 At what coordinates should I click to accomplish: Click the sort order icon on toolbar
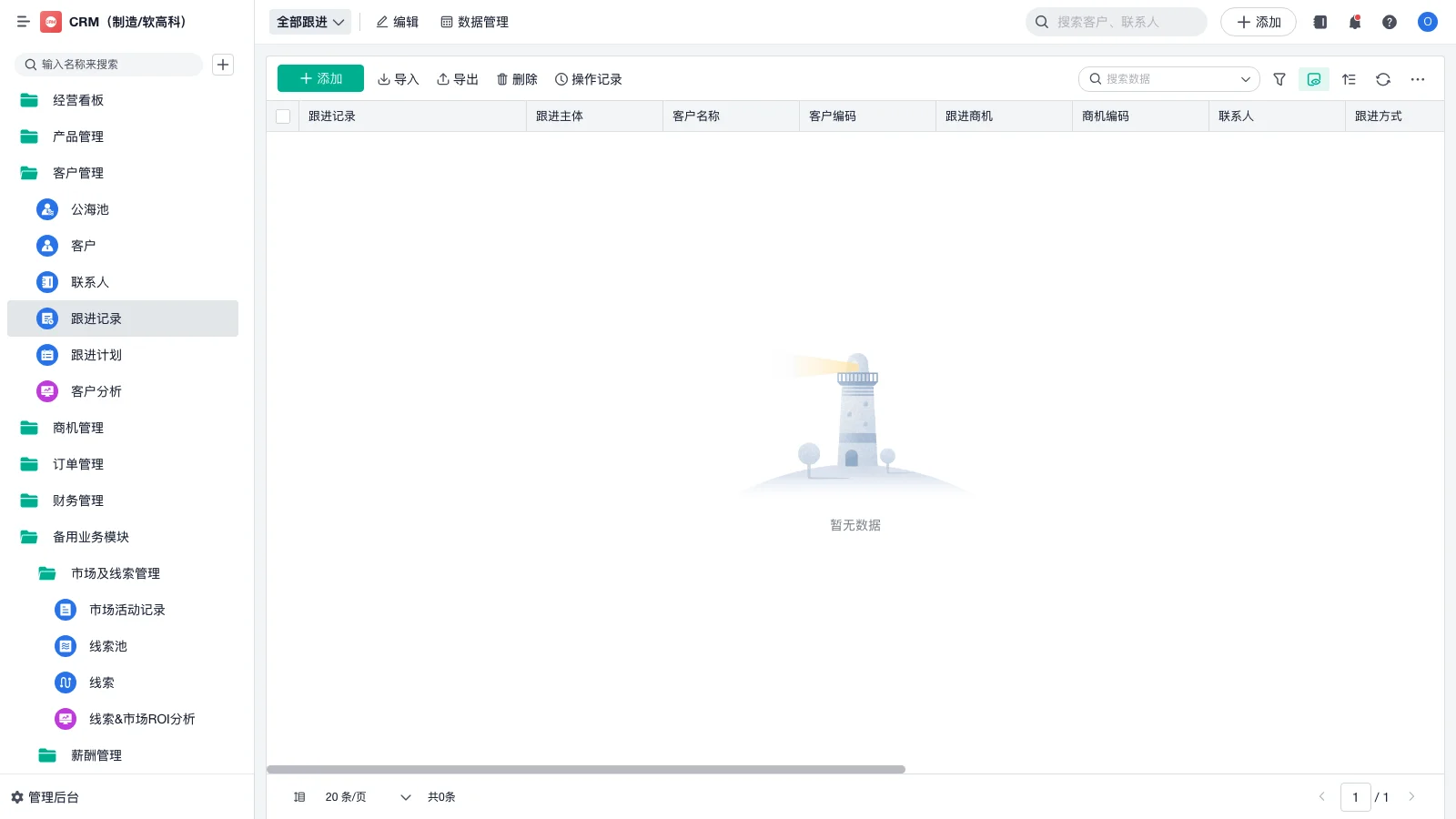[1349, 79]
